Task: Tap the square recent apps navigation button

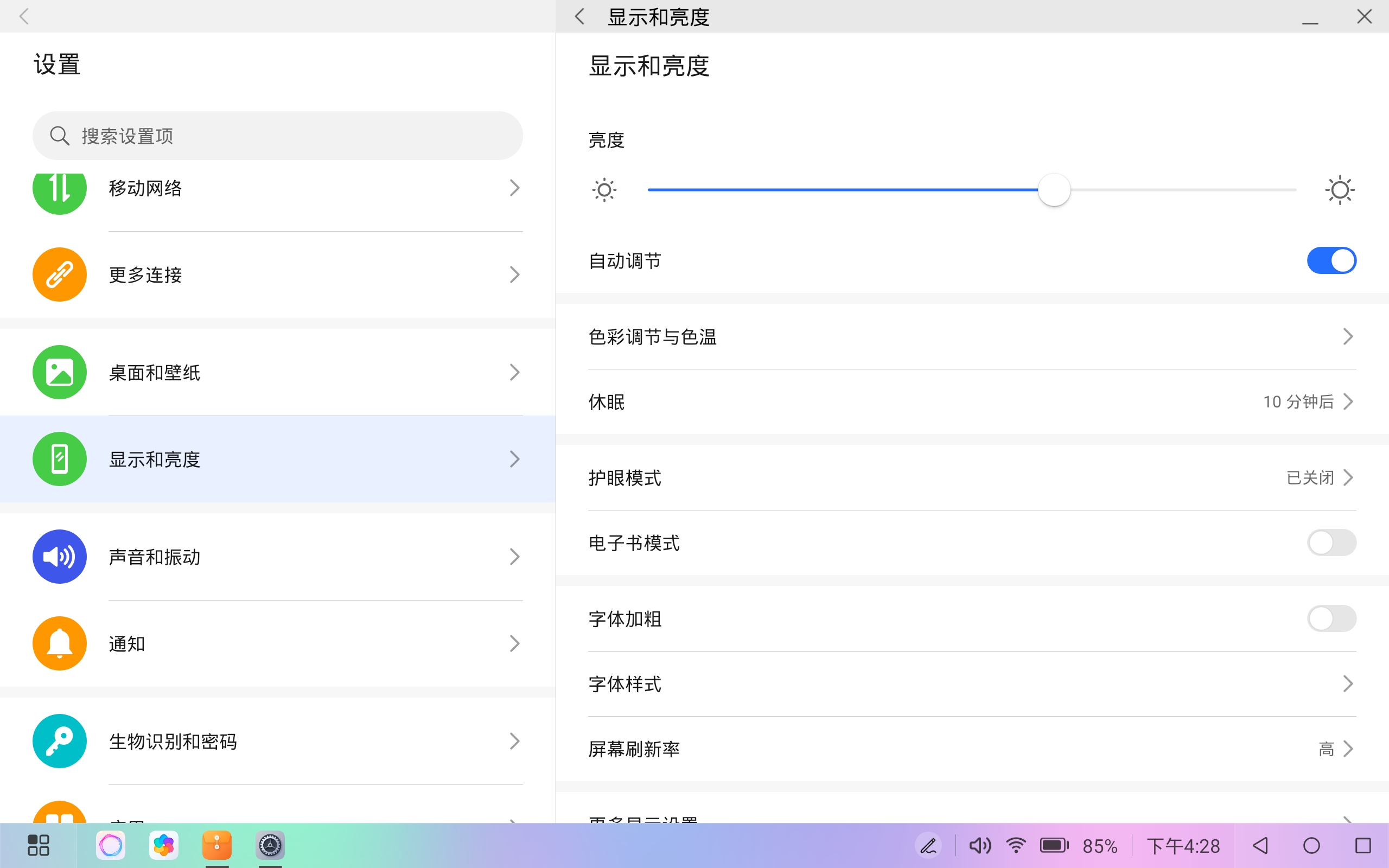Action: [x=1363, y=845]
